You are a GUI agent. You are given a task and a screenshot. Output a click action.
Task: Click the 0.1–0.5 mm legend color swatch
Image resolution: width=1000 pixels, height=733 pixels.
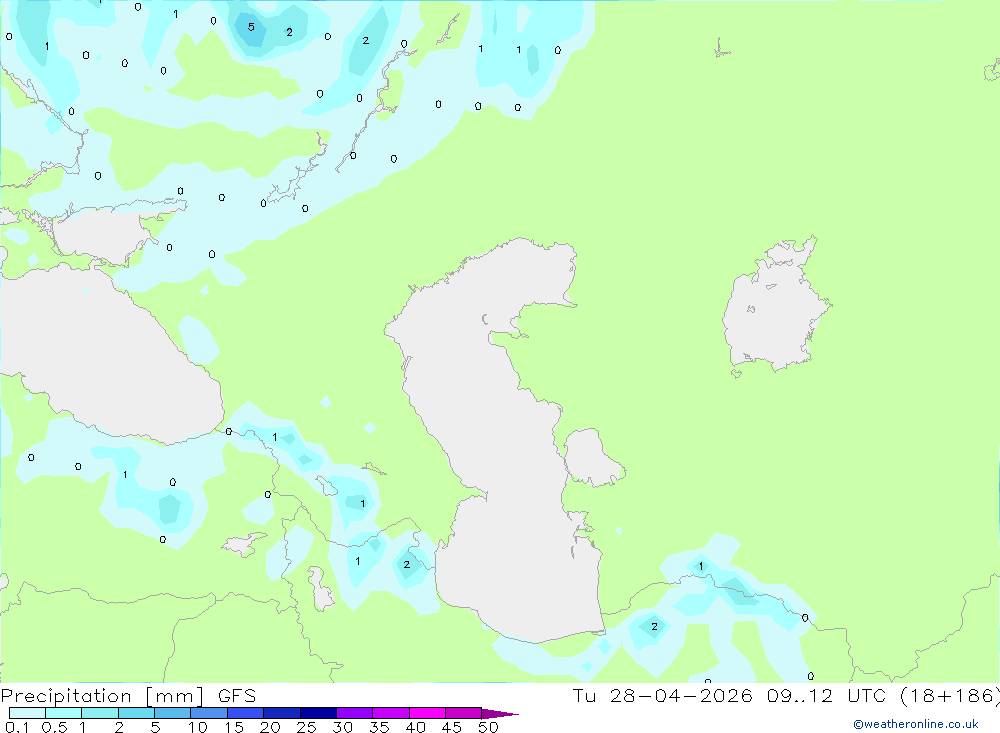[27, 713]
